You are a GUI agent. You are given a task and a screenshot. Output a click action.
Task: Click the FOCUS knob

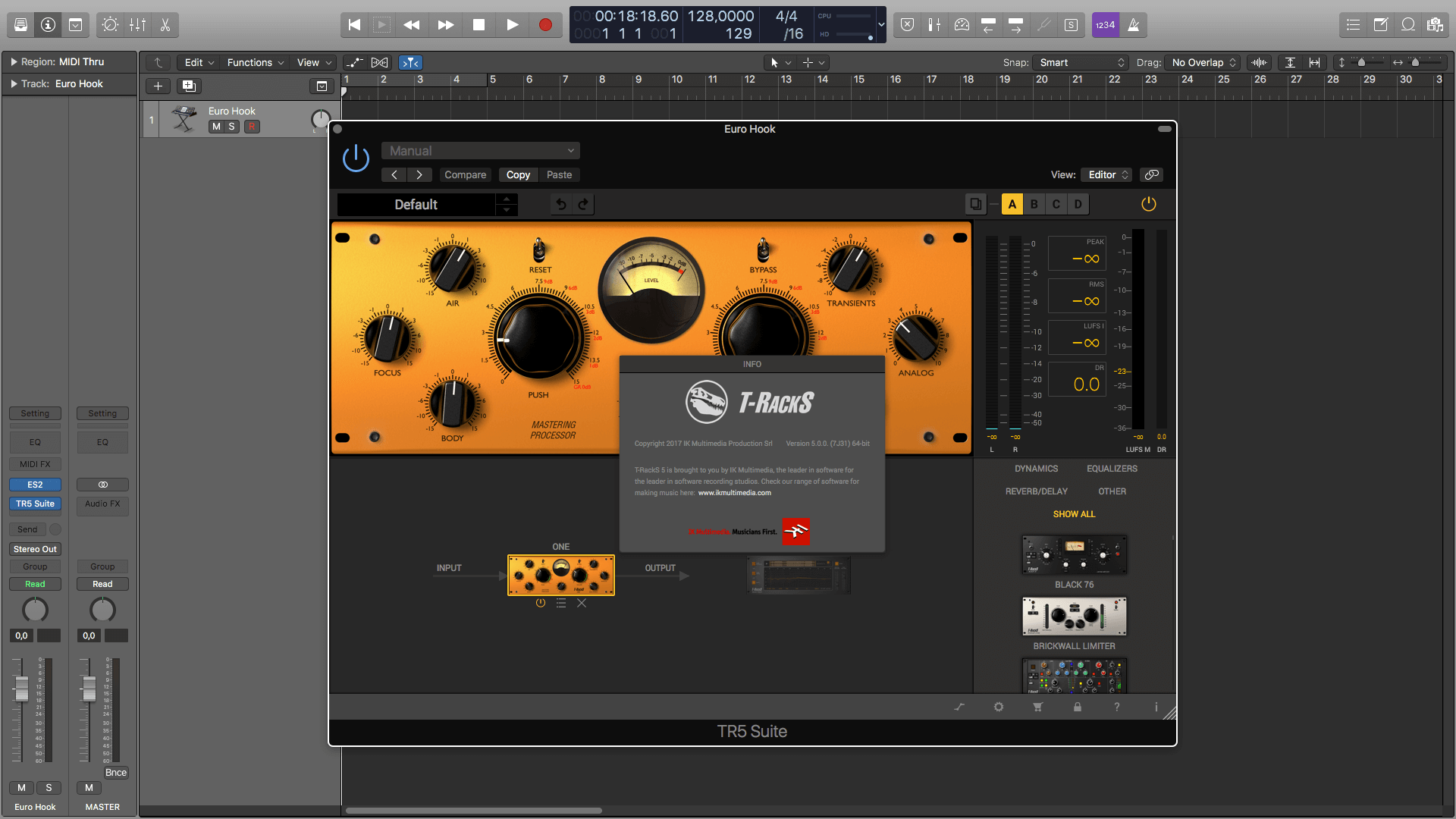[388, 337]
